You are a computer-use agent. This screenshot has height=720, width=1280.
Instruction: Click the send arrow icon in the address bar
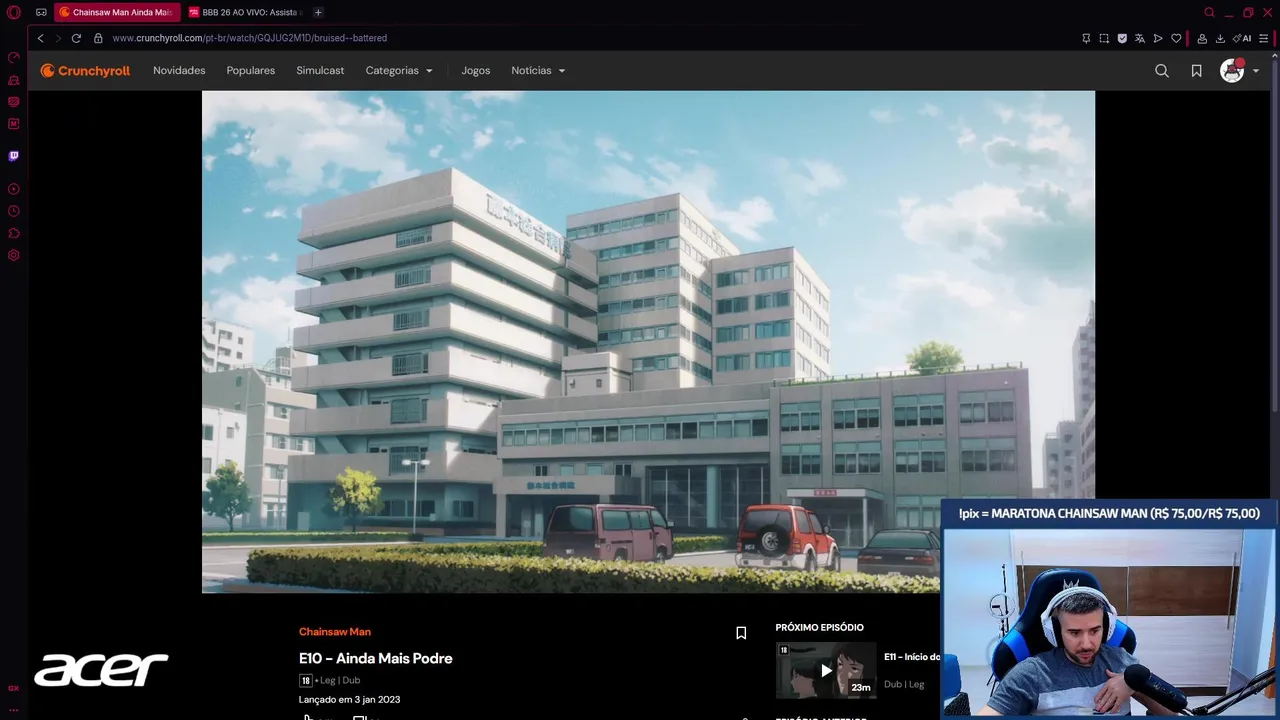(x=1158, y=38)
